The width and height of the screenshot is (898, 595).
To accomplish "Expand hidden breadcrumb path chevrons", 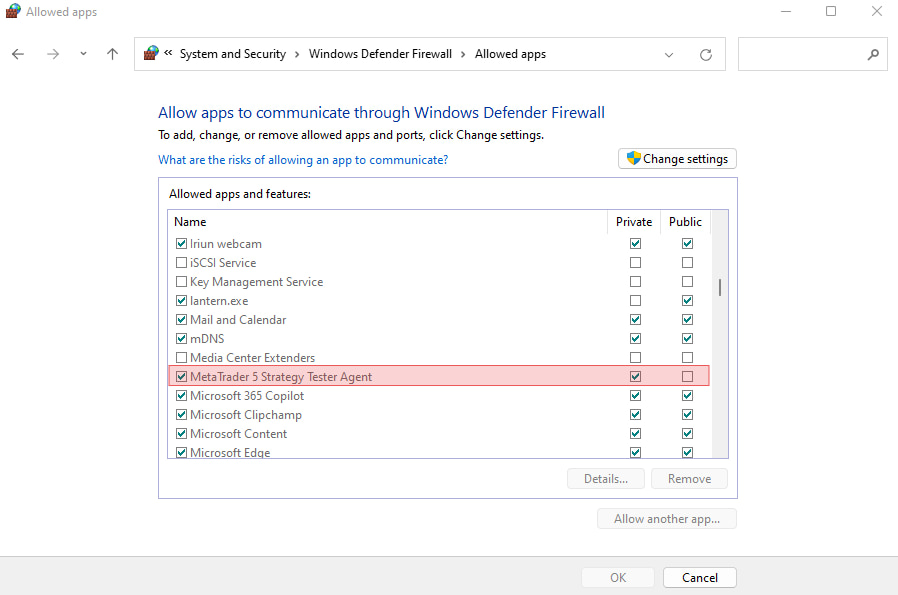I will 168,53.
